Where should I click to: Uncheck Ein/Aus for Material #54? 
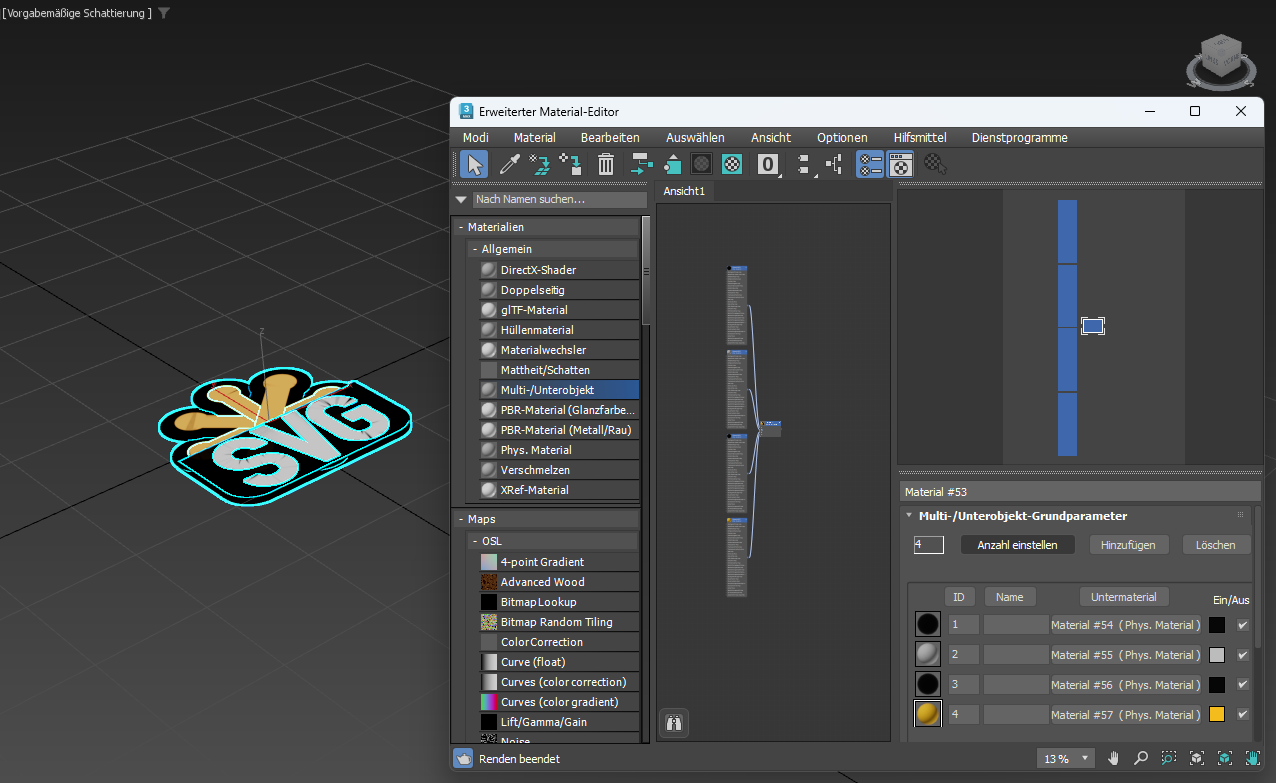click(1243, 625)
